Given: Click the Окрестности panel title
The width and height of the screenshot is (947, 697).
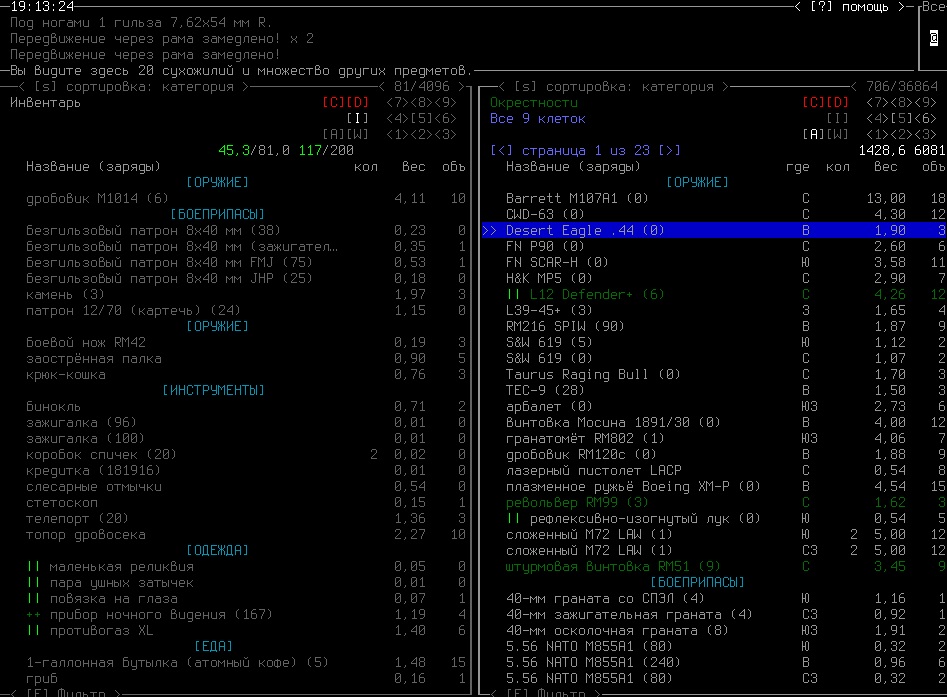Looking at the screenshot, I should click(534, 103).
